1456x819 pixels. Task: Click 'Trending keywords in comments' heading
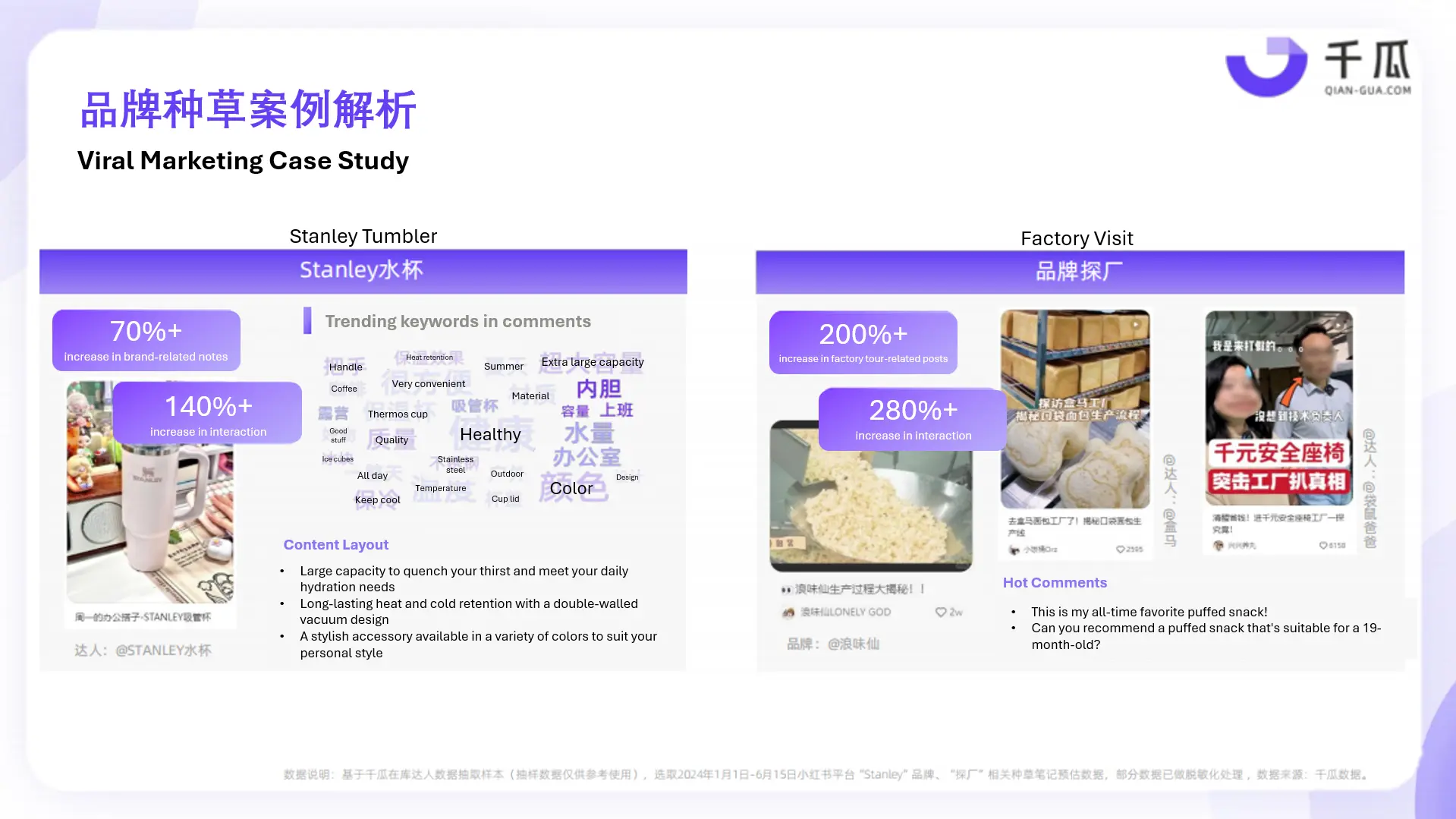(458, 321)
